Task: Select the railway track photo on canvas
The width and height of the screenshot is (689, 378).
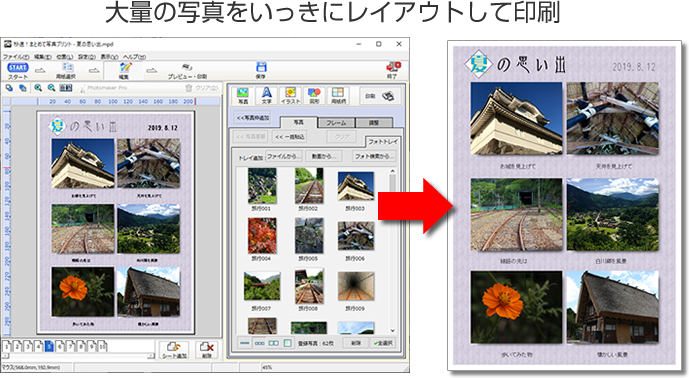Action: pos(83,229)
